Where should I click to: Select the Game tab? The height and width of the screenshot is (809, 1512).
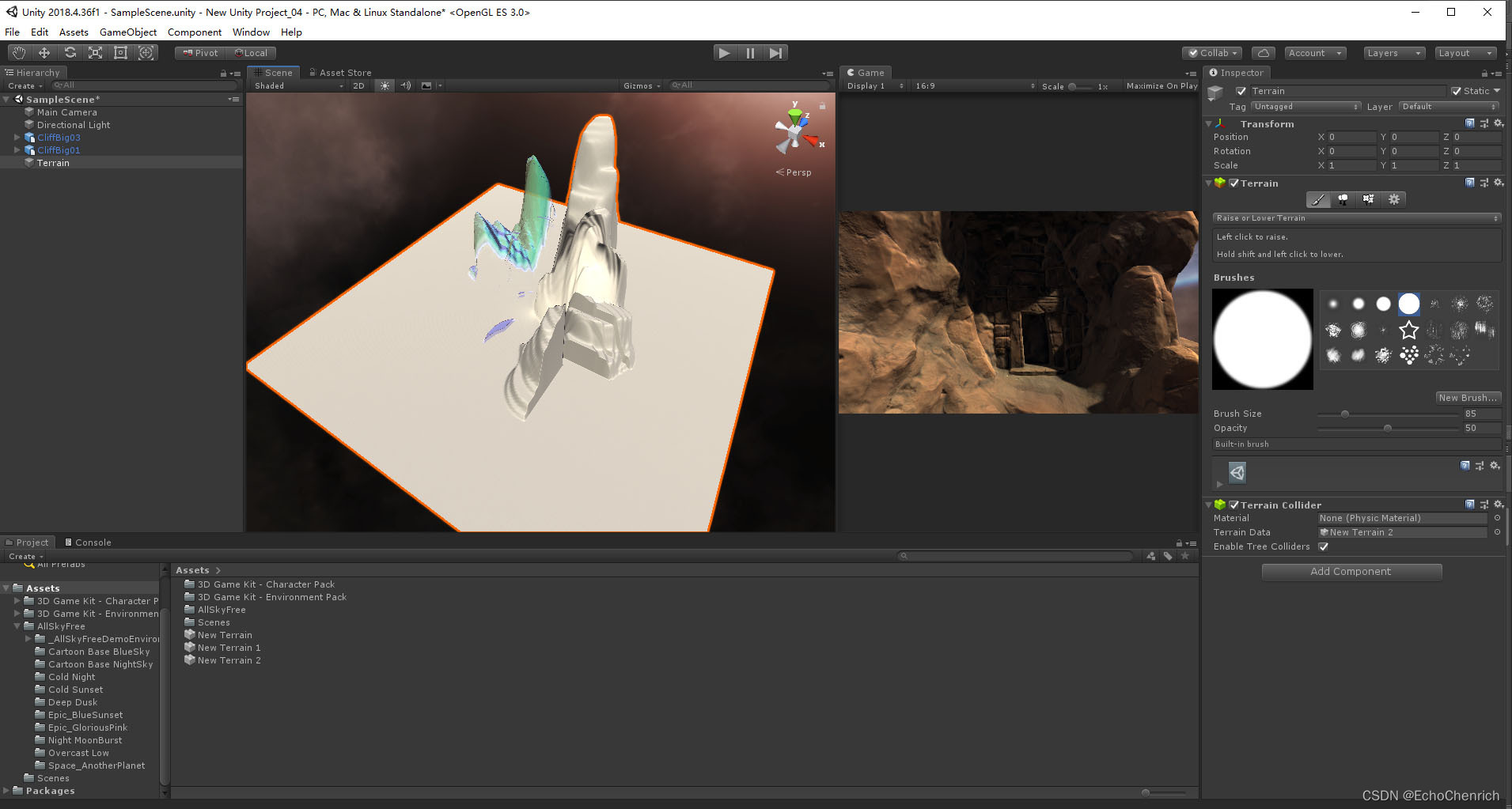[x=866, y=72]
